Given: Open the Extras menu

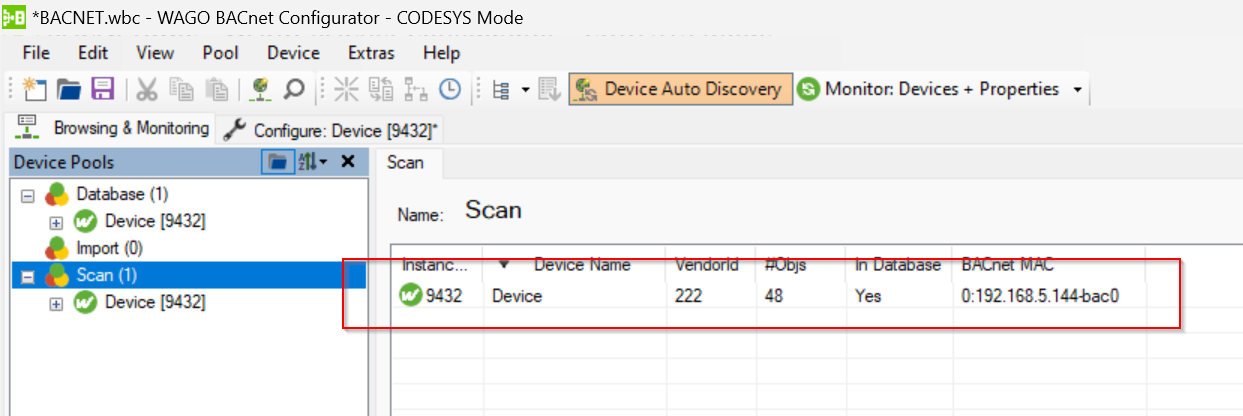Looking at the screenshot, I should coord(371,53).
